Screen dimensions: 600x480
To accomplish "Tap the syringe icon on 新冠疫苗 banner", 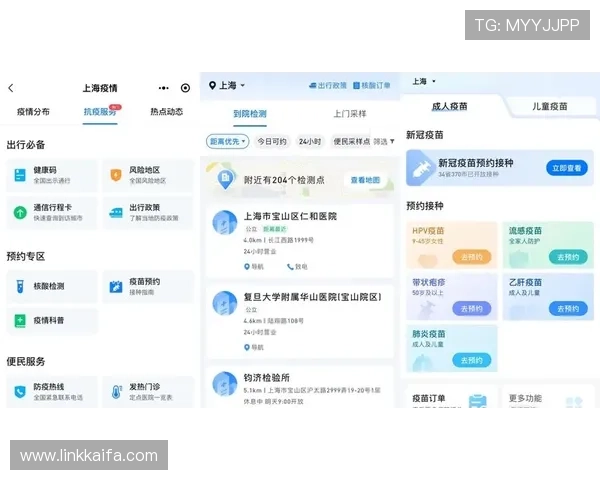I will point(420,168).
